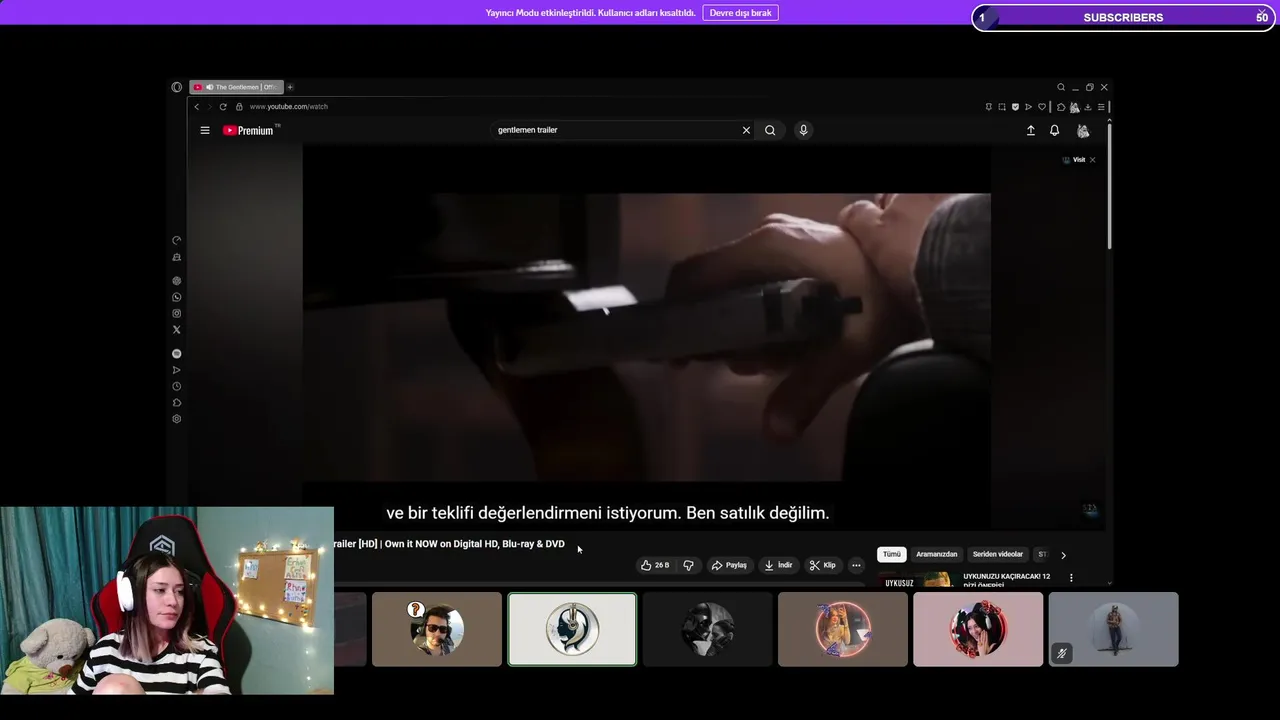Screen dimensions: 1280x720
Task: Open the sidebar Flow arrow icon
Action: click(x=177, y=370)
